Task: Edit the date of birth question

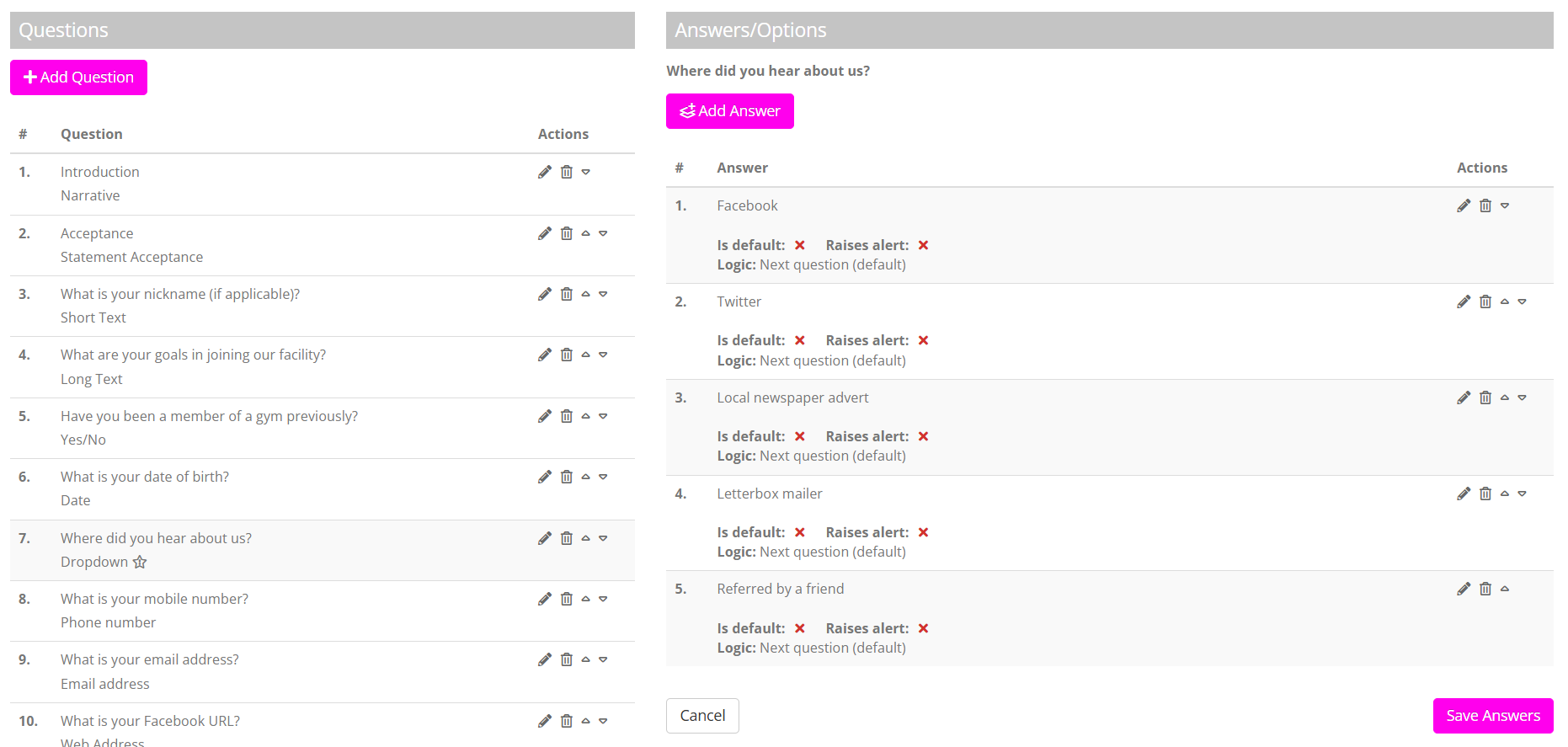Action: point(545,477)
